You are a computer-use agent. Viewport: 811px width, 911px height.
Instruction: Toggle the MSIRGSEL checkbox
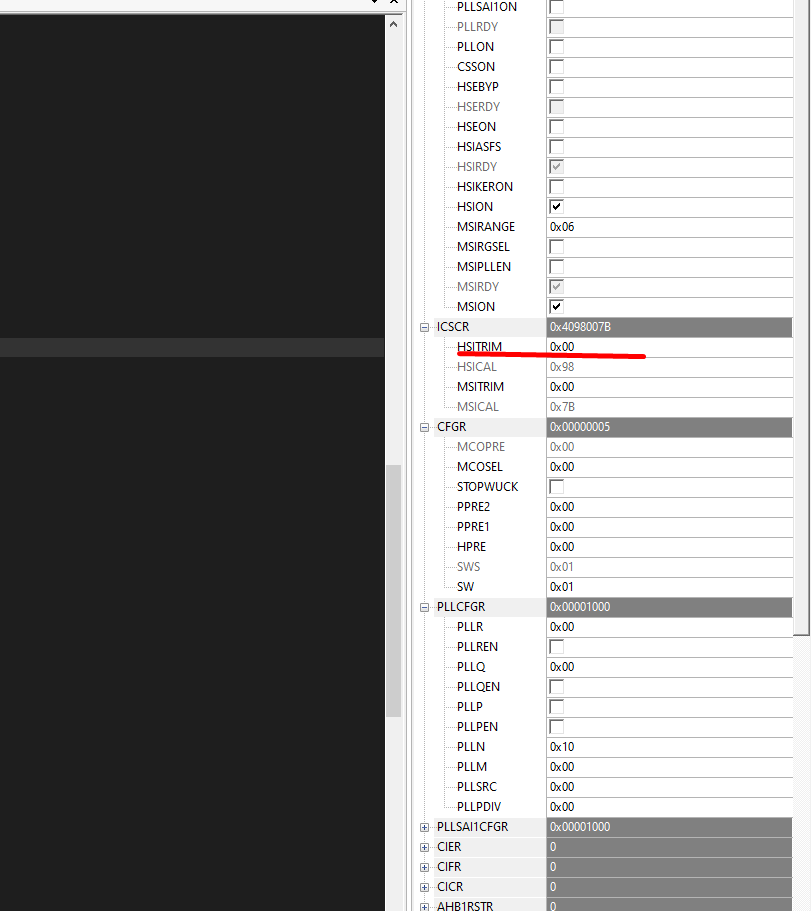557,247
